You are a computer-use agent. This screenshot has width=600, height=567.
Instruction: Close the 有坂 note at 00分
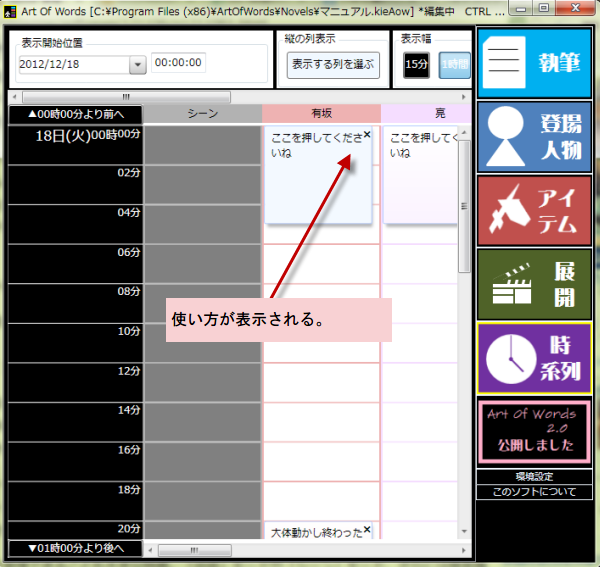click(x=367, y=134)
